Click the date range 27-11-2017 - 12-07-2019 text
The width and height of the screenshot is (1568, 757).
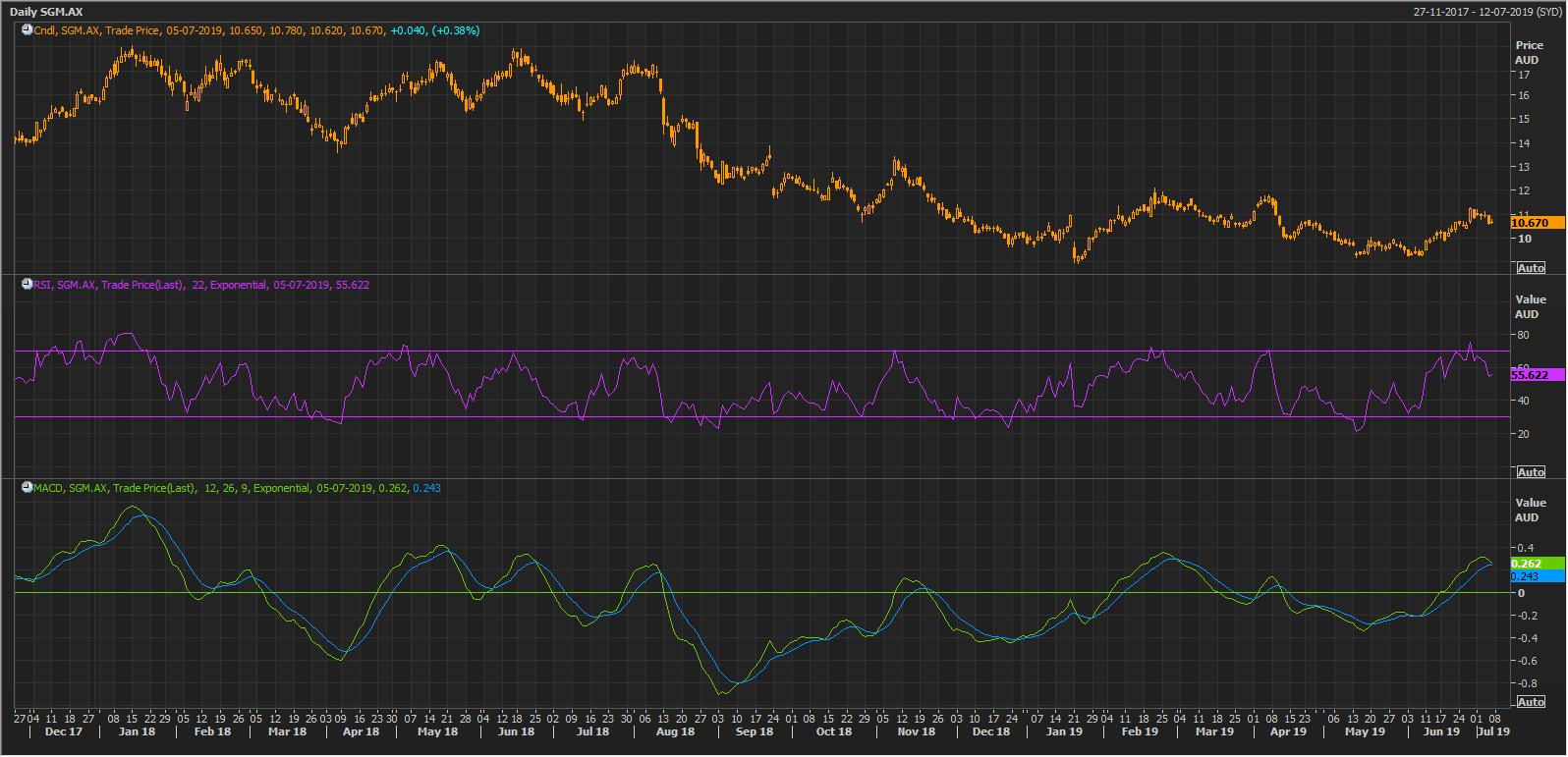(x=1486, y=12)
